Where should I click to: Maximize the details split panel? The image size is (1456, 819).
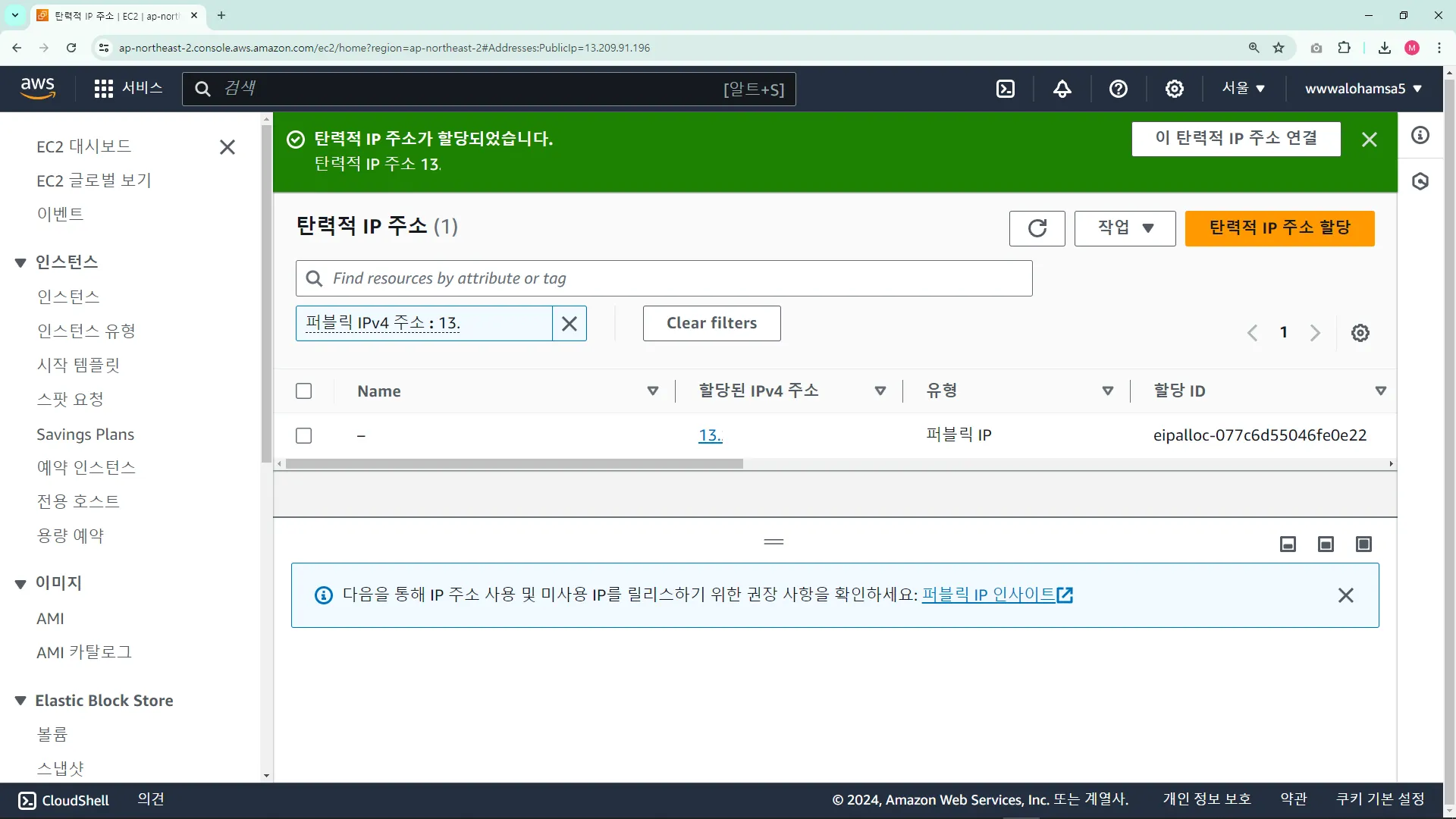pos(1363,544)
